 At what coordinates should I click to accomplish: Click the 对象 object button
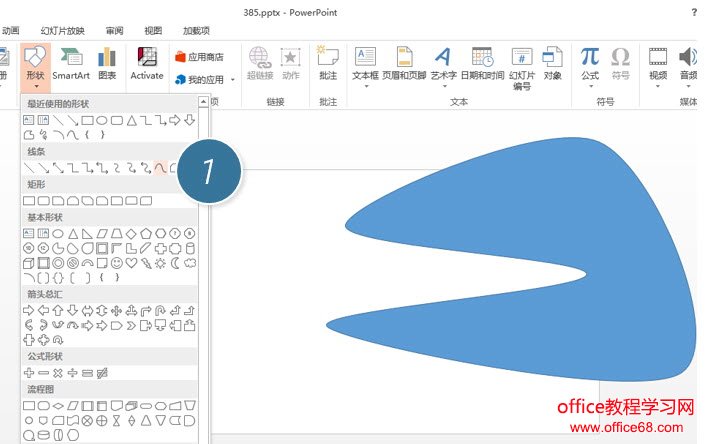pyautogui.click(x=552, y=64)
